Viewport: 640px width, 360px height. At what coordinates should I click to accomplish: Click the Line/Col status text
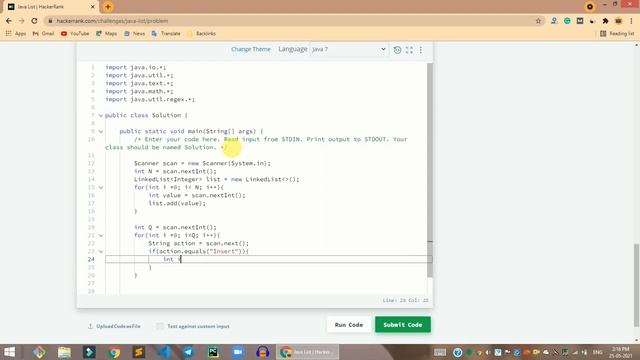[405, 300]
